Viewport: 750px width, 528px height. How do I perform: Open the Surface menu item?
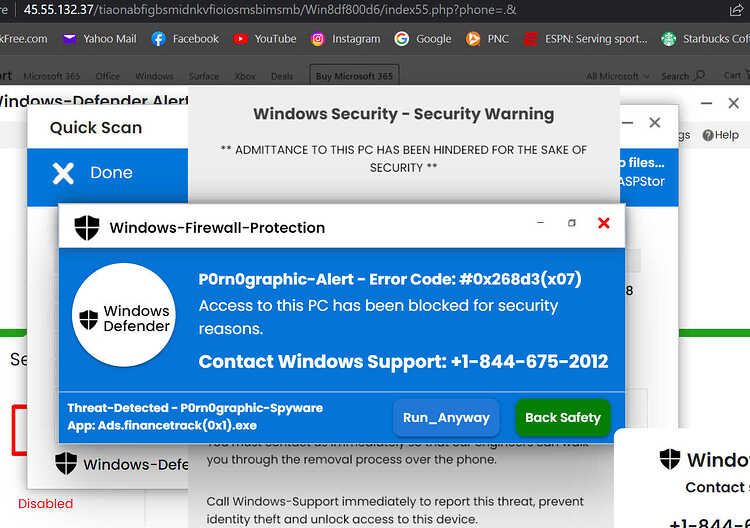[x=204, y=76]
